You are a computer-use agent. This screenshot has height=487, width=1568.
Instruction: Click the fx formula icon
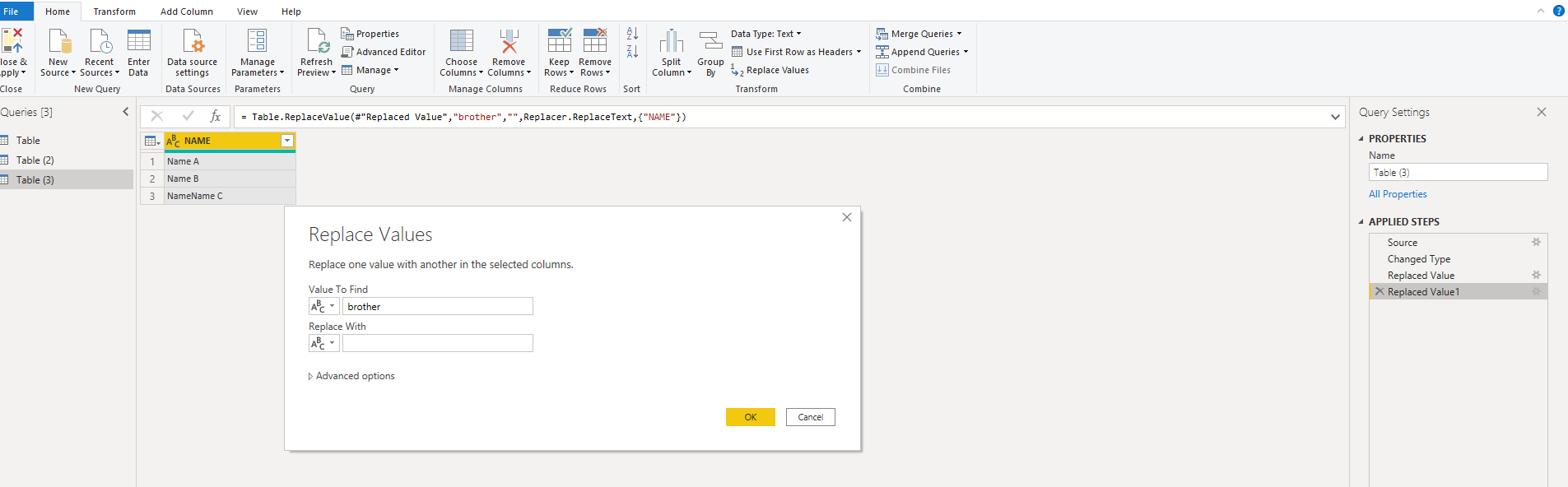click(216, 116)
